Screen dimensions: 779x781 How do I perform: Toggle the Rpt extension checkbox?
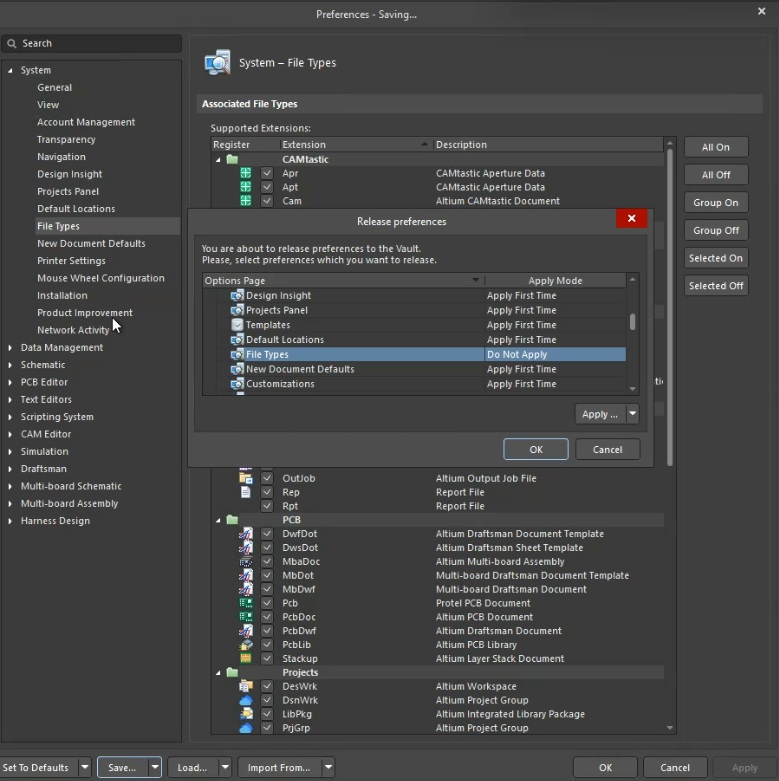click(x=267, y=506)
